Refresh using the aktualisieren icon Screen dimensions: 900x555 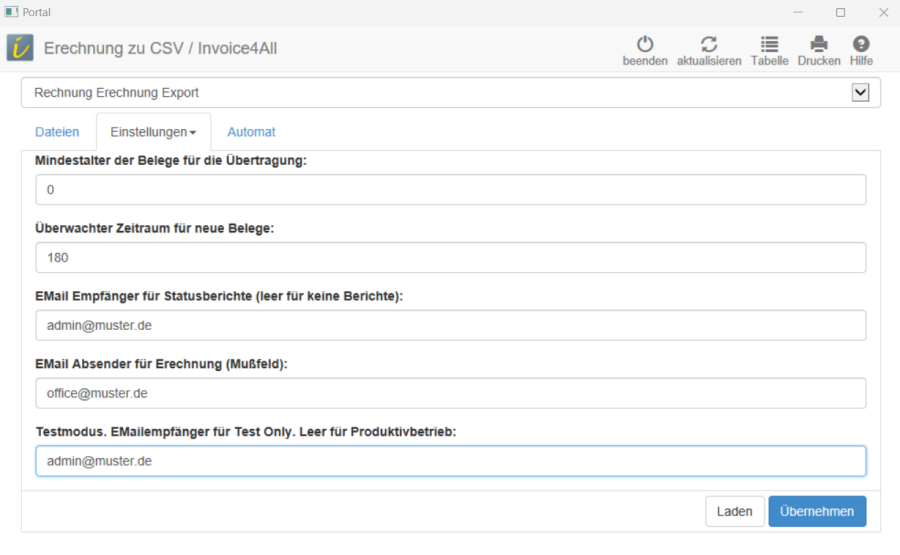pos(709,45)
